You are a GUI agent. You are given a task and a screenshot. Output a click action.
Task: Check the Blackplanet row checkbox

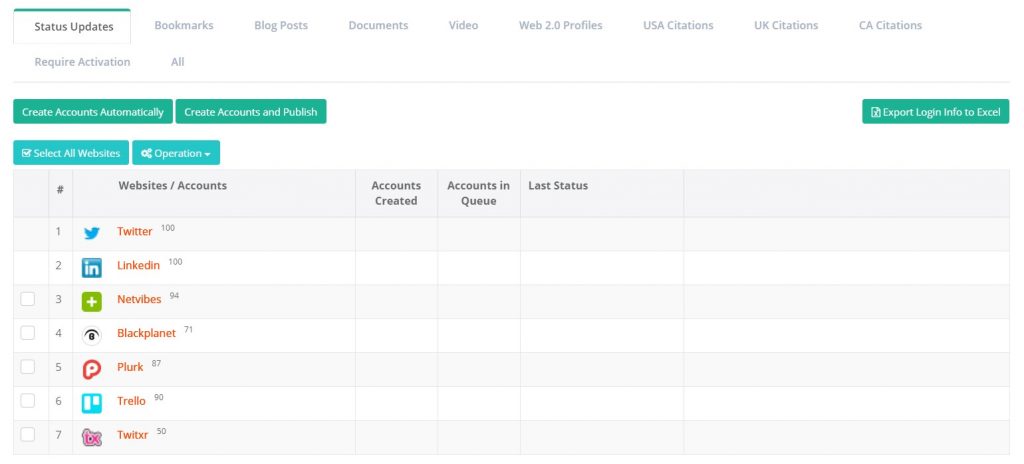[x=28, y=333]
